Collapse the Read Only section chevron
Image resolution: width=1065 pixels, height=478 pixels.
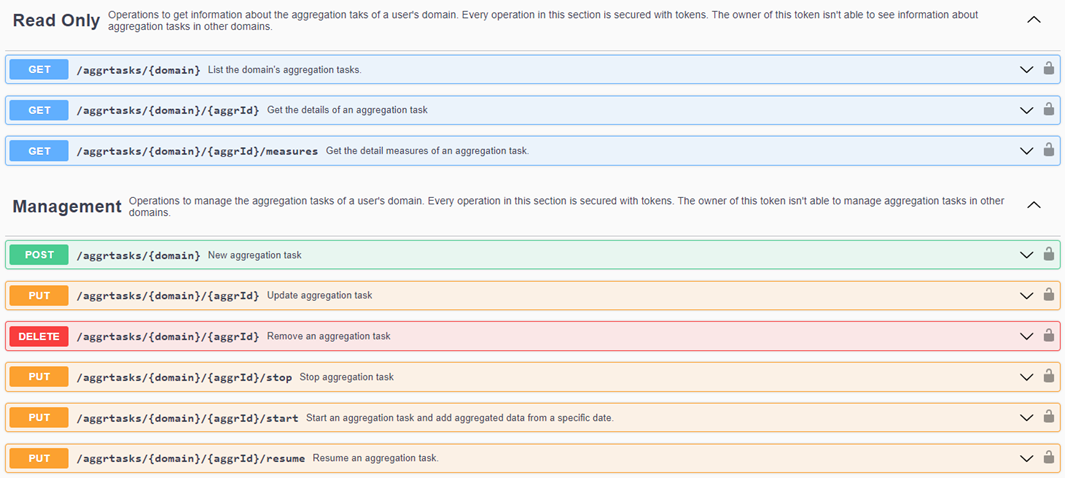click(x=1034, y=20)
